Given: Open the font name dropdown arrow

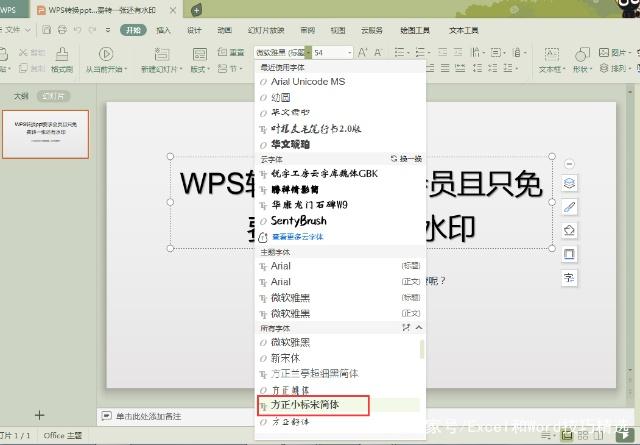Looking at the screenshot, I should click(x=308, y=53).
